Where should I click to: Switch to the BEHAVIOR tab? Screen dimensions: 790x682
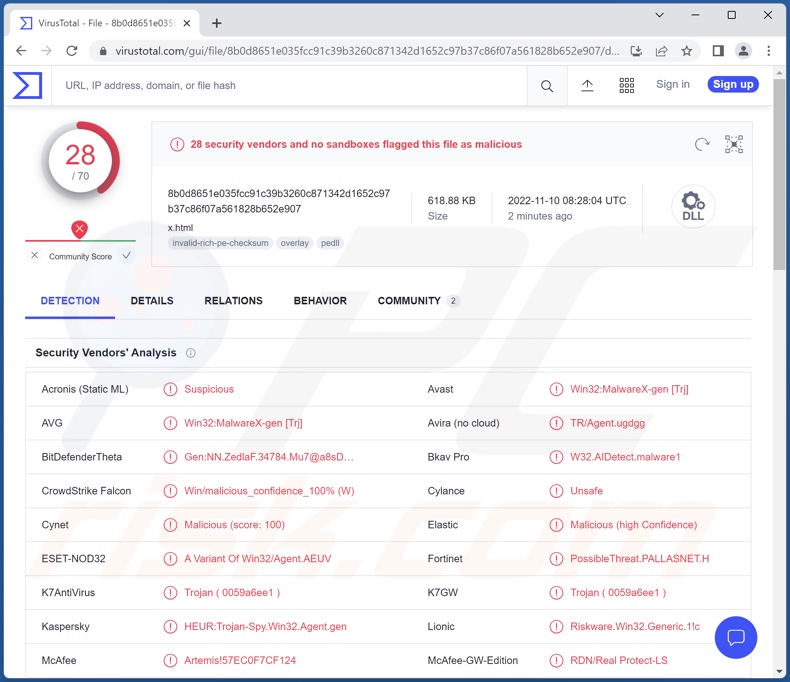click(320, 301)
